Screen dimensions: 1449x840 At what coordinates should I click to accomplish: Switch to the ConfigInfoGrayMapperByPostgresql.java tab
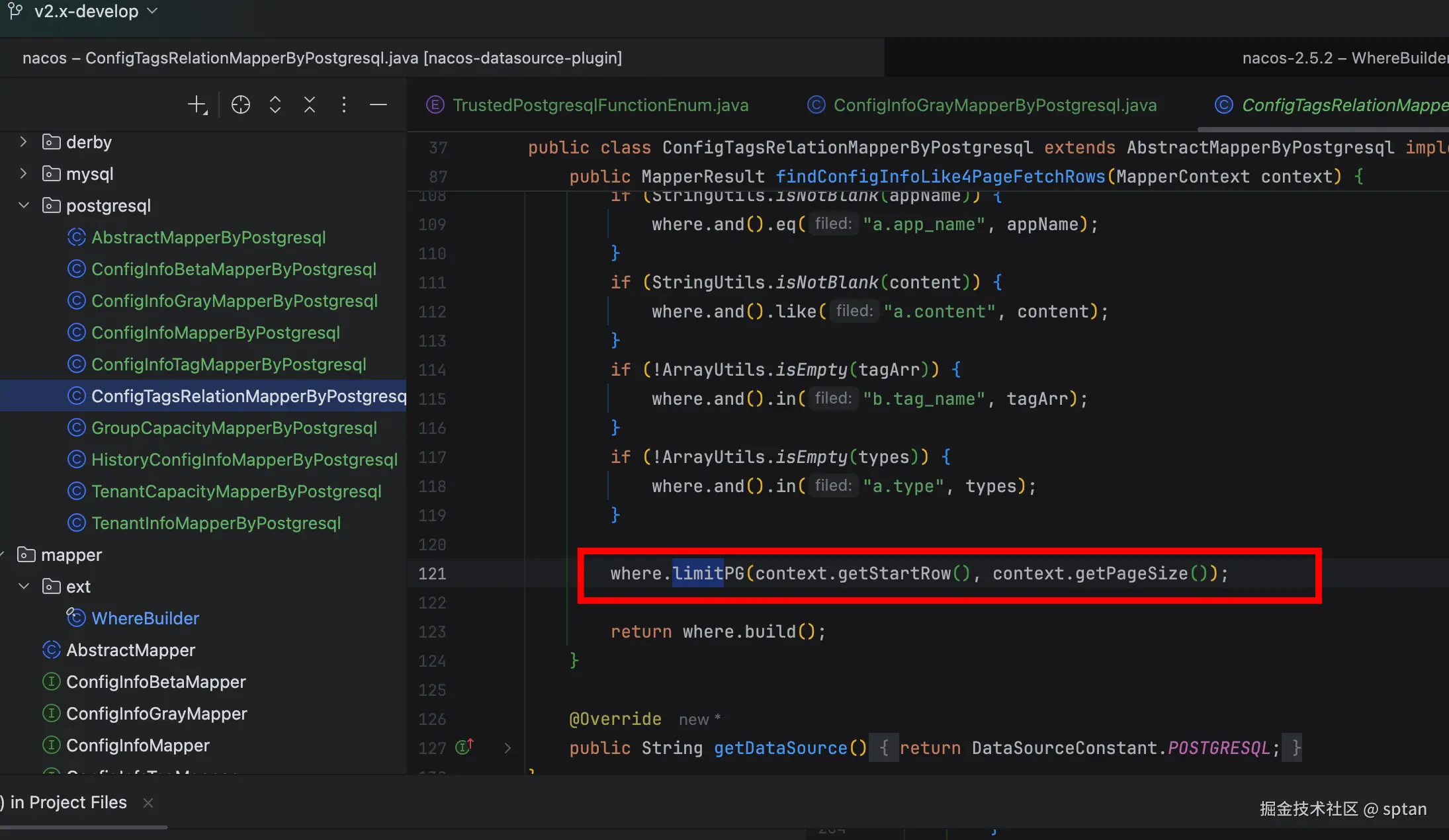pyautogui.click(x=994, y=105)
